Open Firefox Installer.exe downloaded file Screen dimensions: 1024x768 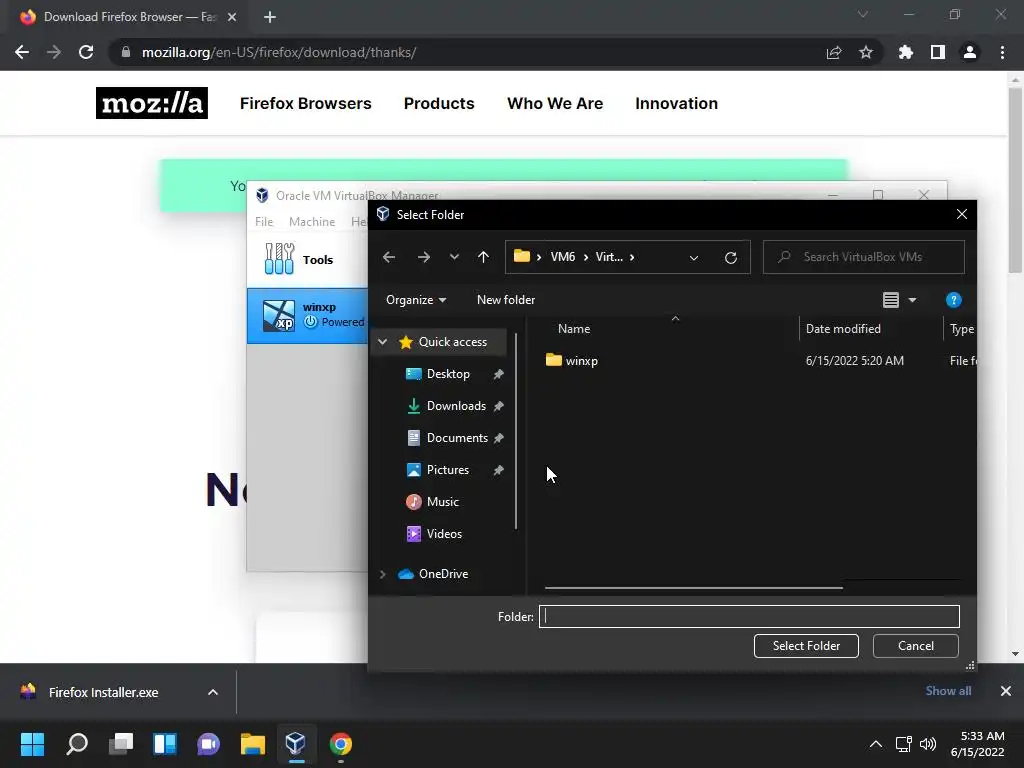(x=103, y=692)
